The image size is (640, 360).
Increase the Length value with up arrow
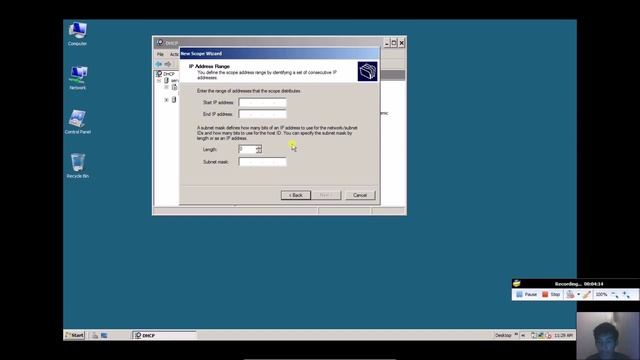tap(259, 147)
